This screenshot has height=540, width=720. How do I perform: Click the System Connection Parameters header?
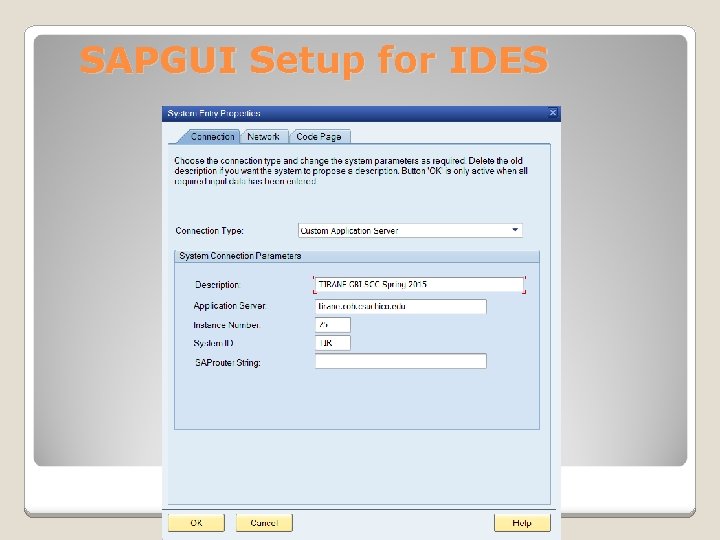point(357,256)
